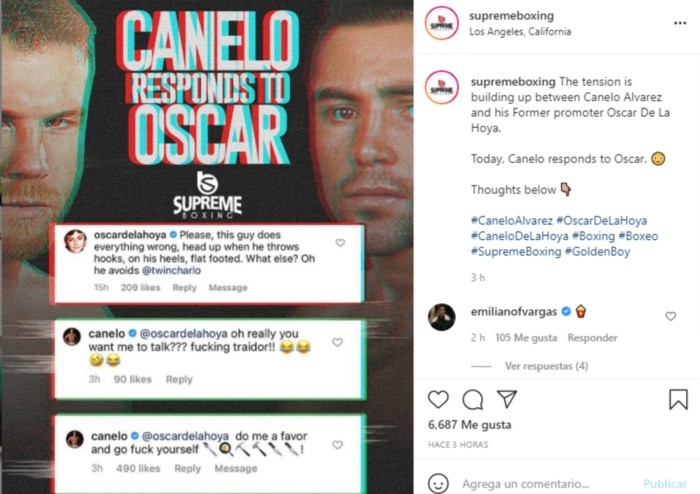Click emilianofvargas profile picture
The width and height of the screenshot is (700, 494).
[x=442, y=317]
